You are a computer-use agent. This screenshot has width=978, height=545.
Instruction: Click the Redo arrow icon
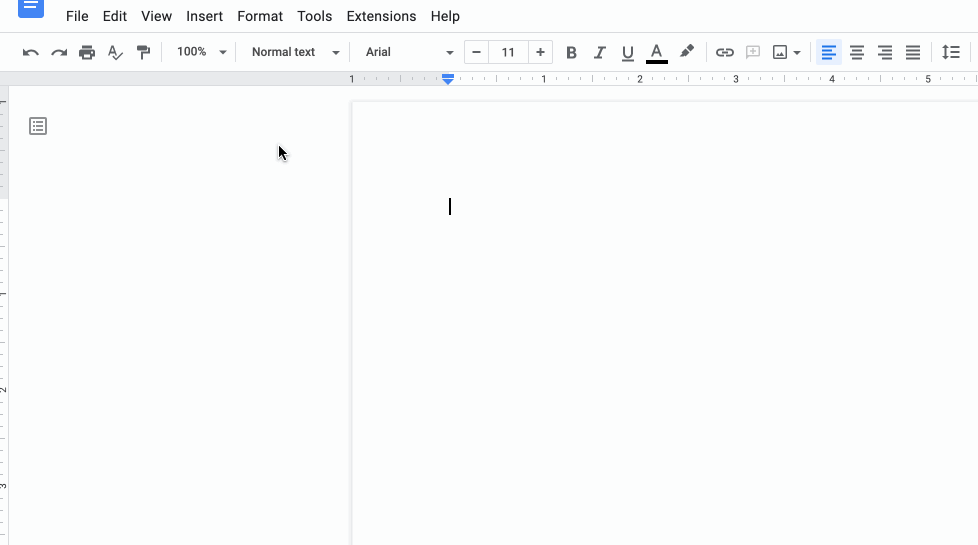pyautogui.click(x=59, y=52)
